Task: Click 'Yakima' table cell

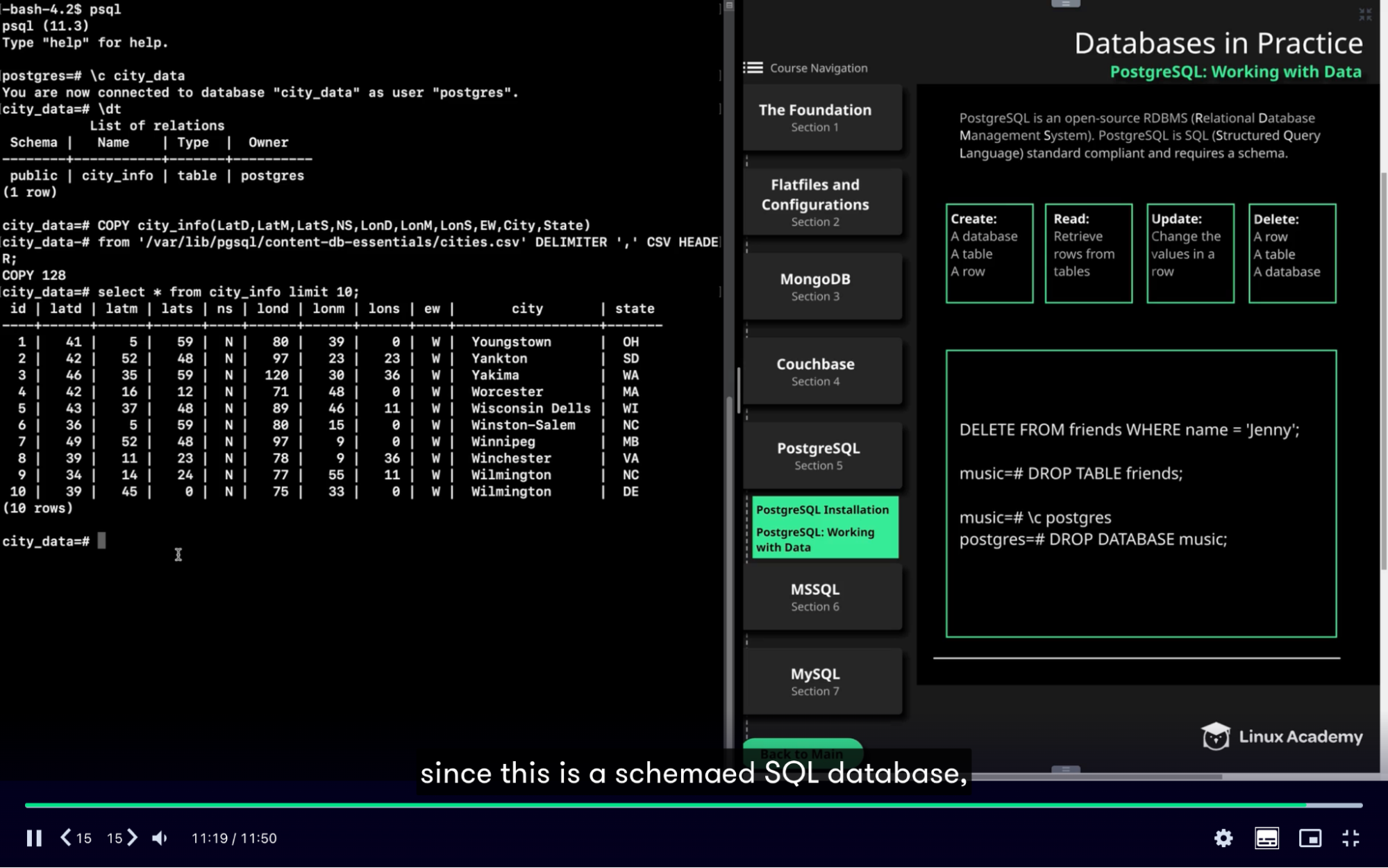Action: [495, 375]
